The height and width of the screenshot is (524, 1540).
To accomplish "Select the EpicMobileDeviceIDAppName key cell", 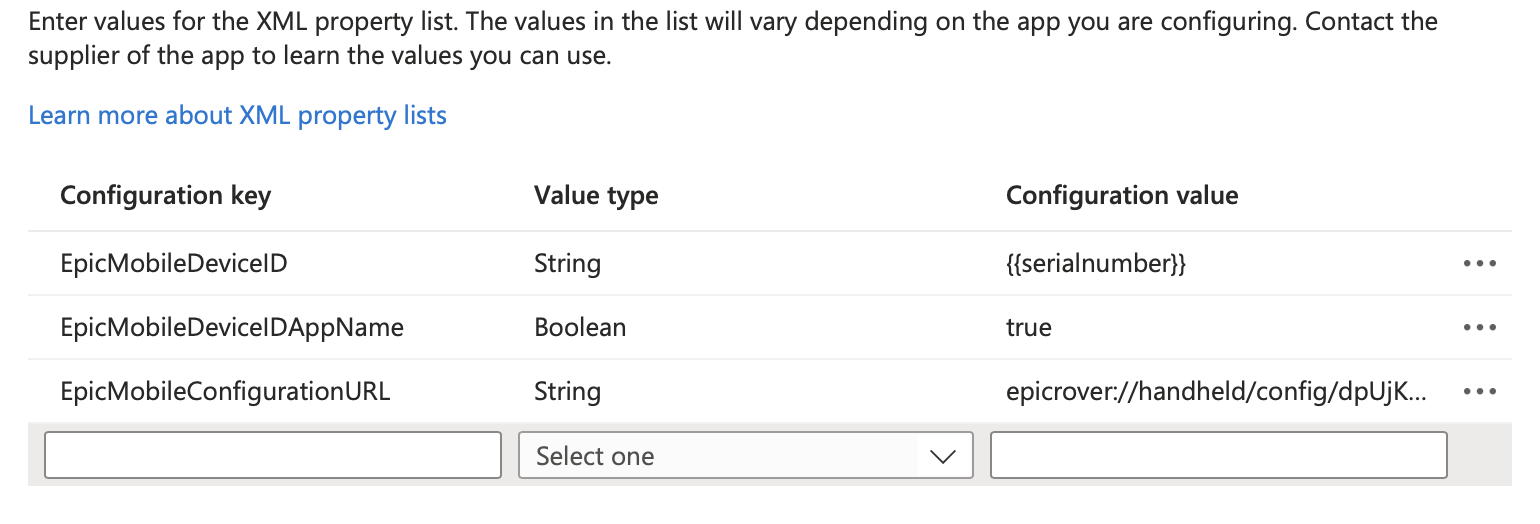I will tap(232, 327).
